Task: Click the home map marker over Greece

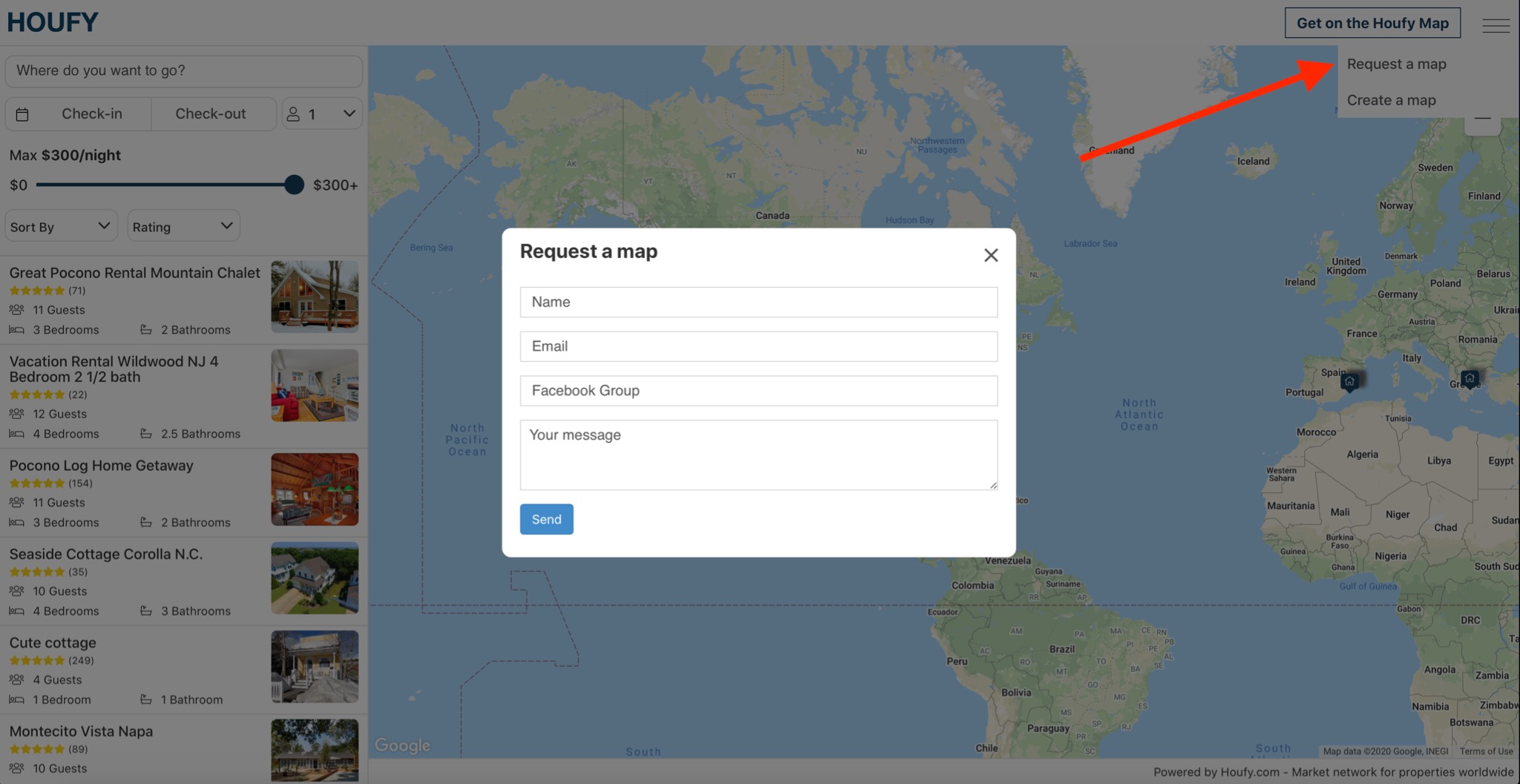Action: pos(1470,378)
